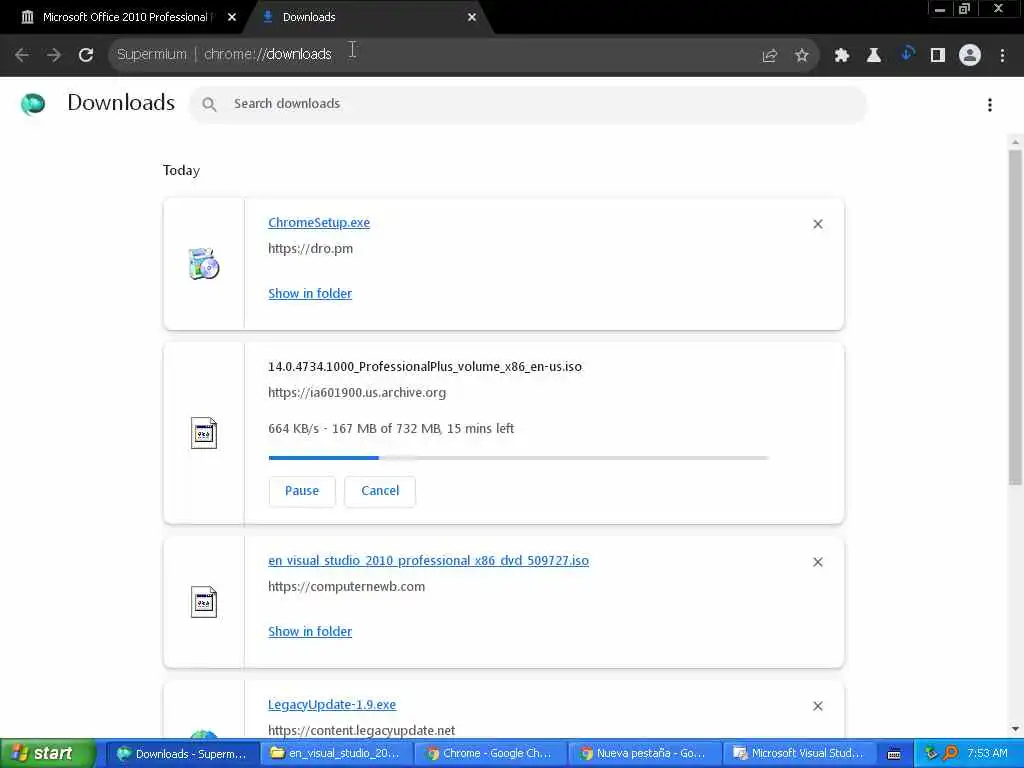1024x768 pixels.
Task: Click the text https://computernewb.com
Action: pos(346,587)
